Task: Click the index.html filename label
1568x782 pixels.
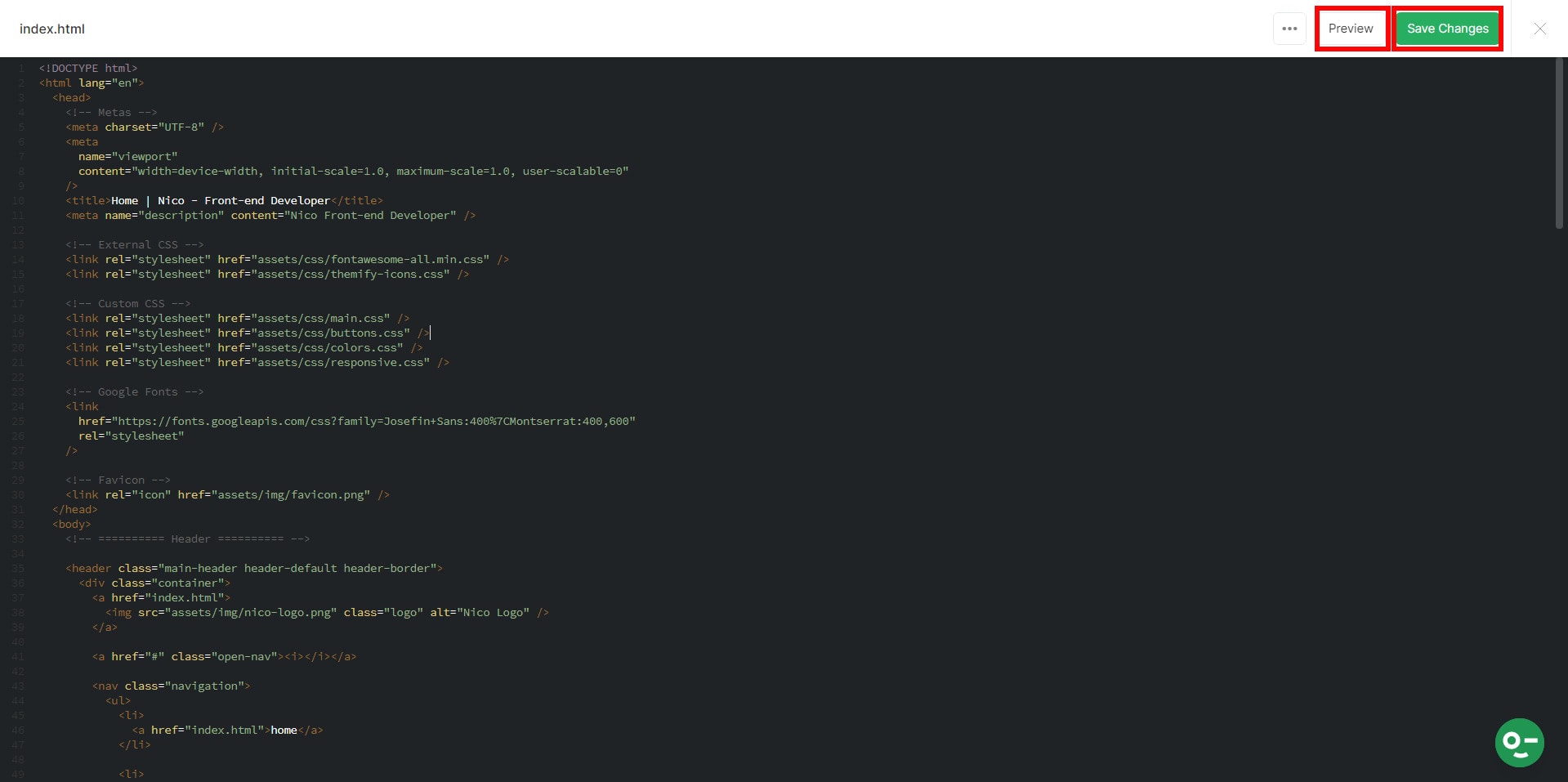Action: coord(51,29)
